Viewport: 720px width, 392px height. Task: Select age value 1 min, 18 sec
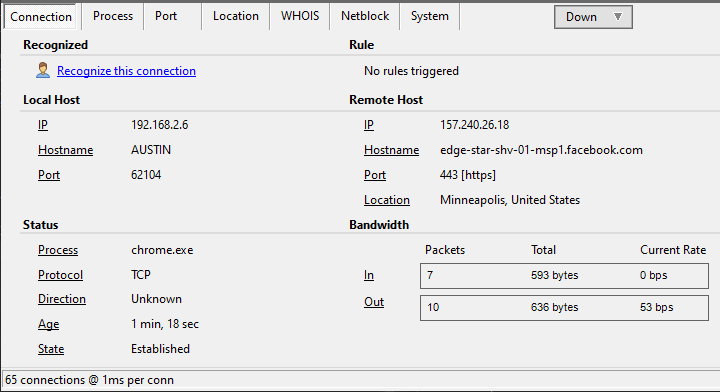coord(165,324)
